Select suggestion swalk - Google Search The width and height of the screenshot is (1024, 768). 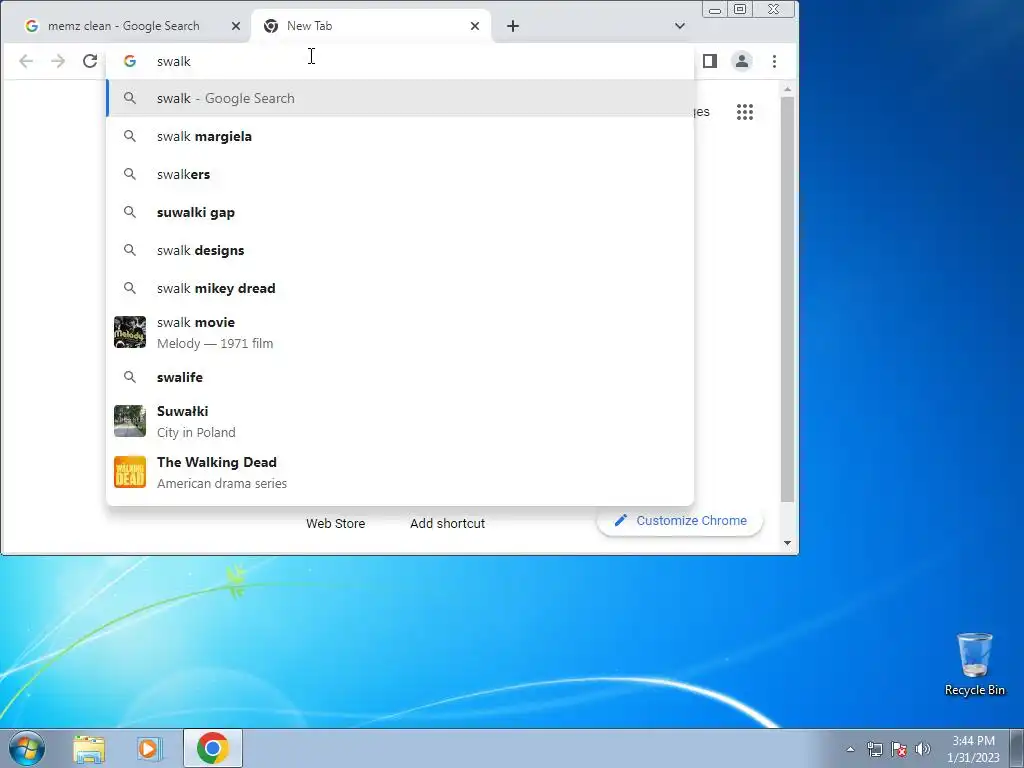(x=400, y=98)
